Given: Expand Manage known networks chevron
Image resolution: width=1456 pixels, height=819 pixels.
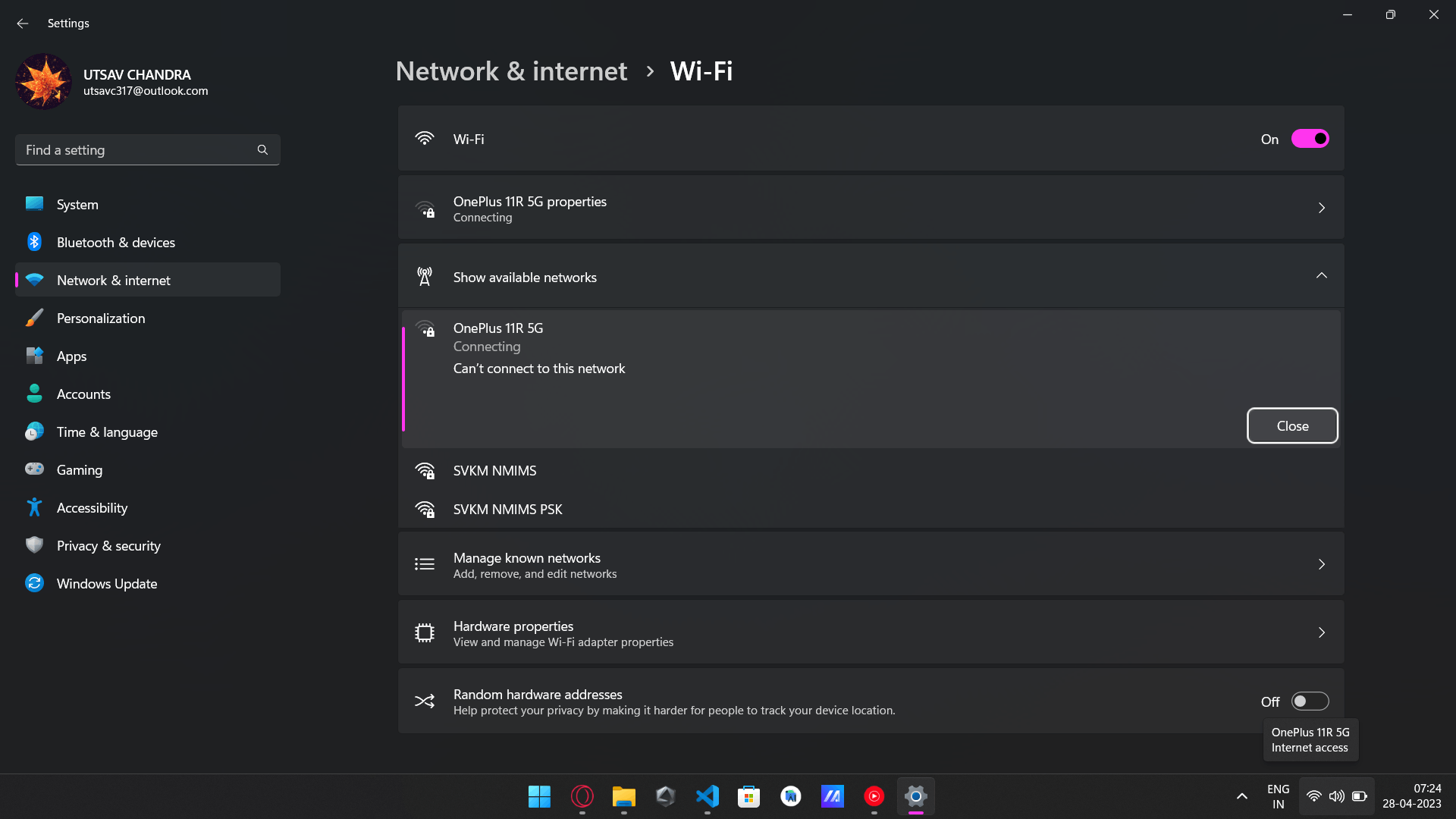Looking at the screenshot, I should click(x=1321, y=564).
